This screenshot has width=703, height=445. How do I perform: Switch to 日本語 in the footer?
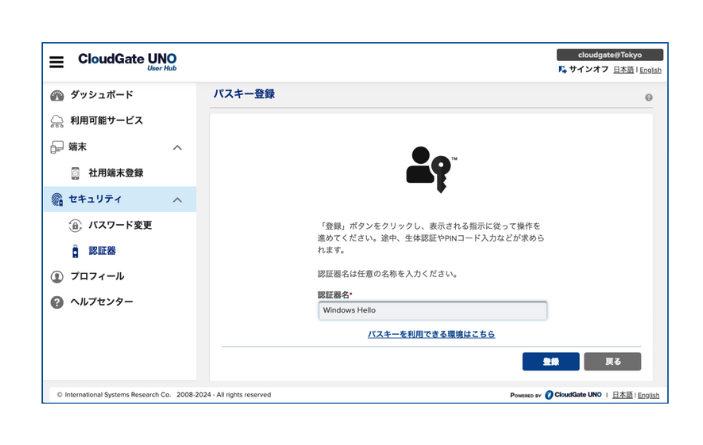click(x=622, y=395)
